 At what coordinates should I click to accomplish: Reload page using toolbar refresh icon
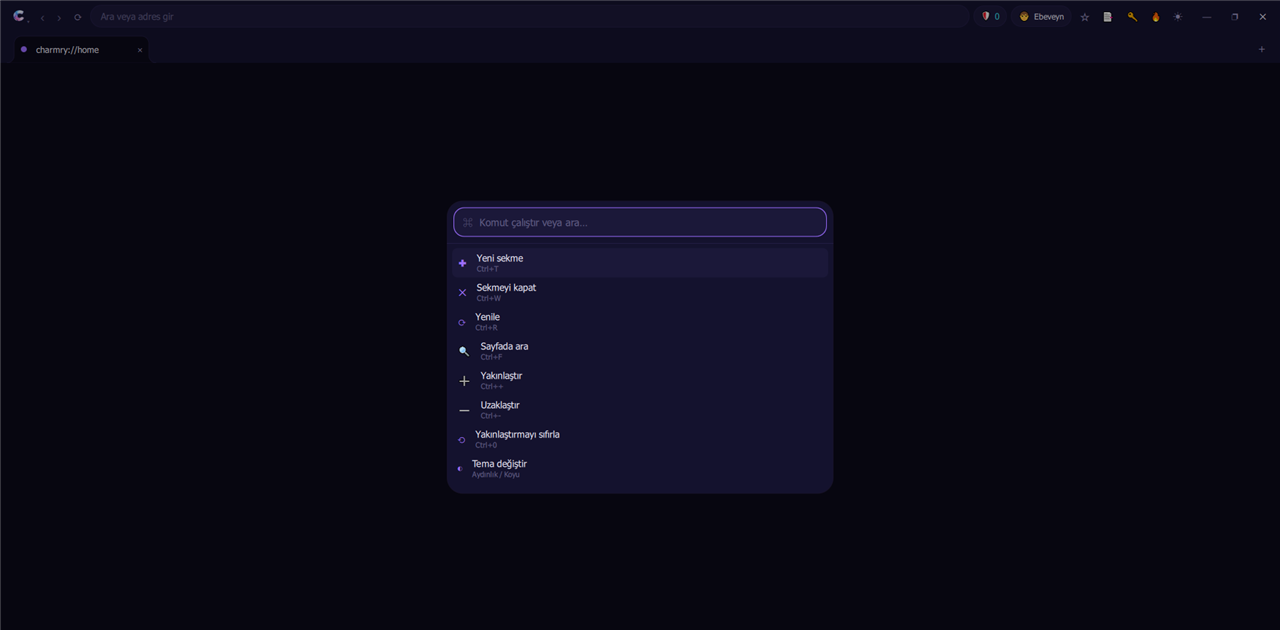point(77,17)
